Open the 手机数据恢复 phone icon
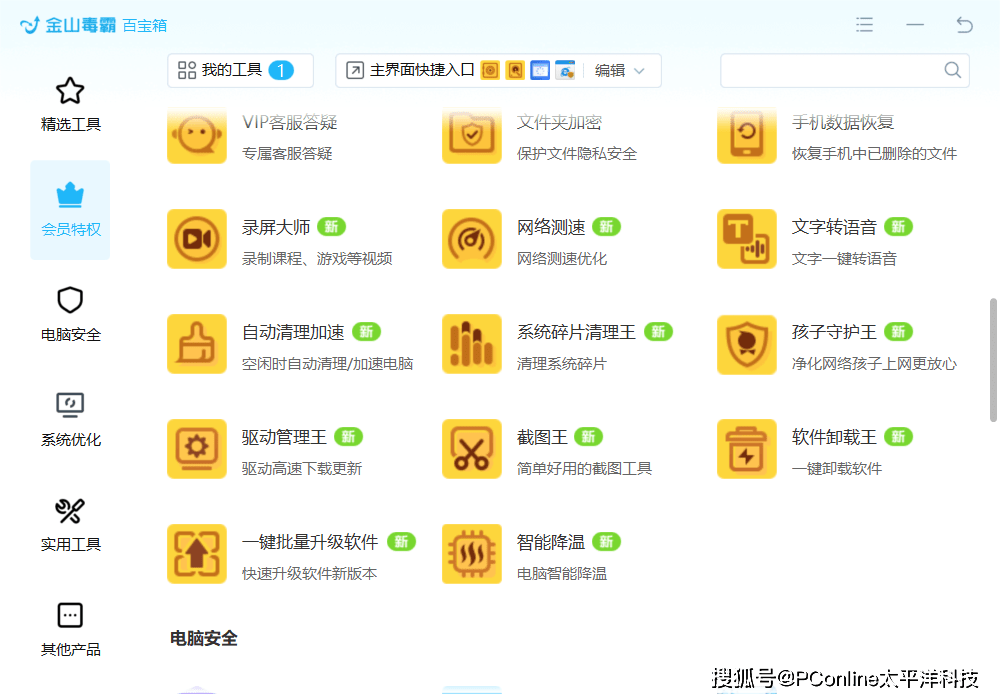Viewport: 1000px width, 700px height. pyautogui.click(x=747, y=136)
